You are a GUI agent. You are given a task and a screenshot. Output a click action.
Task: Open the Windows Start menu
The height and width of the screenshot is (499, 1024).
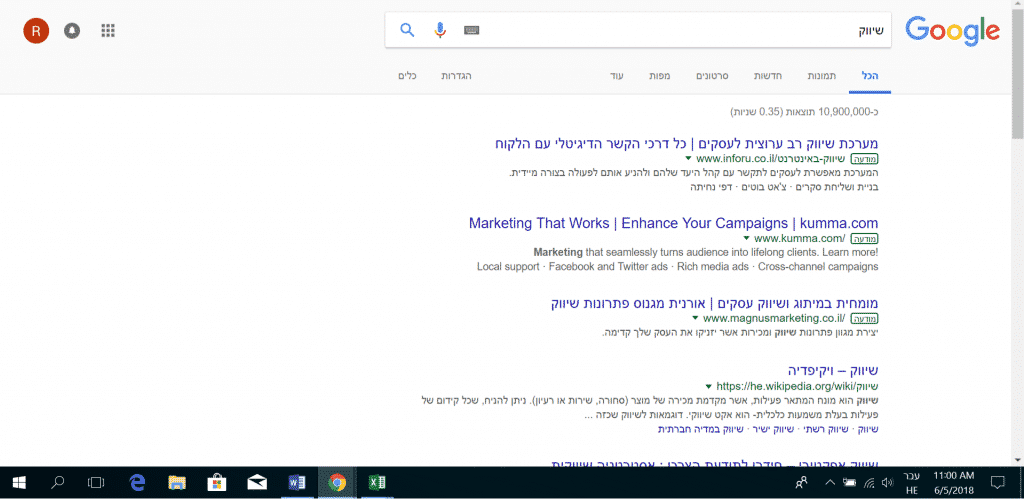coord(19,483)
